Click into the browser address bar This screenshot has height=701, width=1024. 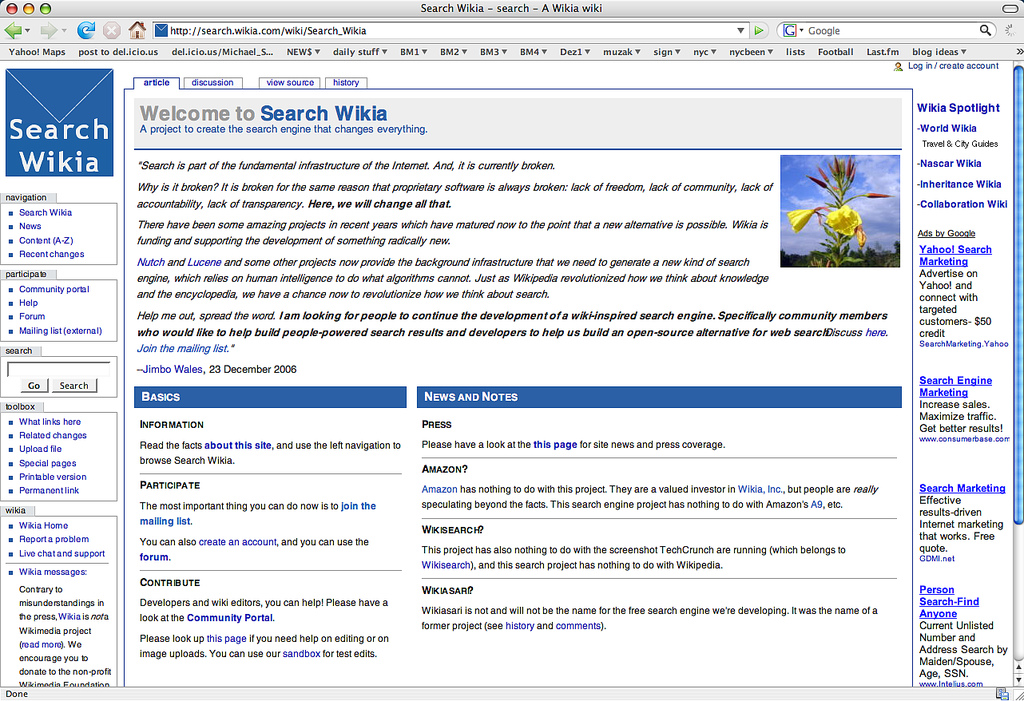tap(451, 30)
